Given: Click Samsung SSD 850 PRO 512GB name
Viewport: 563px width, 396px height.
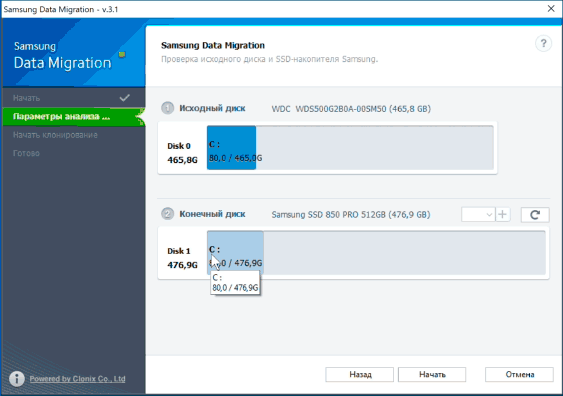Looking at the screenshot, I should pyautogui.click(x=351, y=215).
